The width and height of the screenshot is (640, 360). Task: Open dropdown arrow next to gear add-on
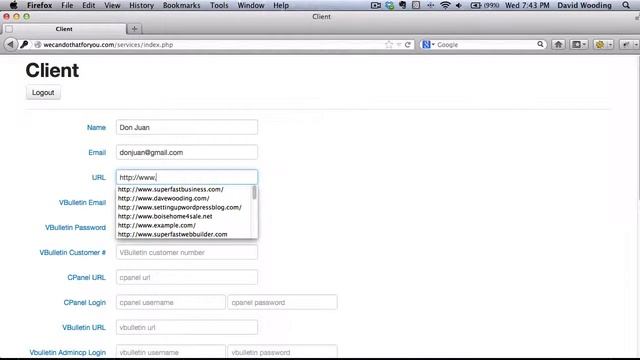coord(610,44)
